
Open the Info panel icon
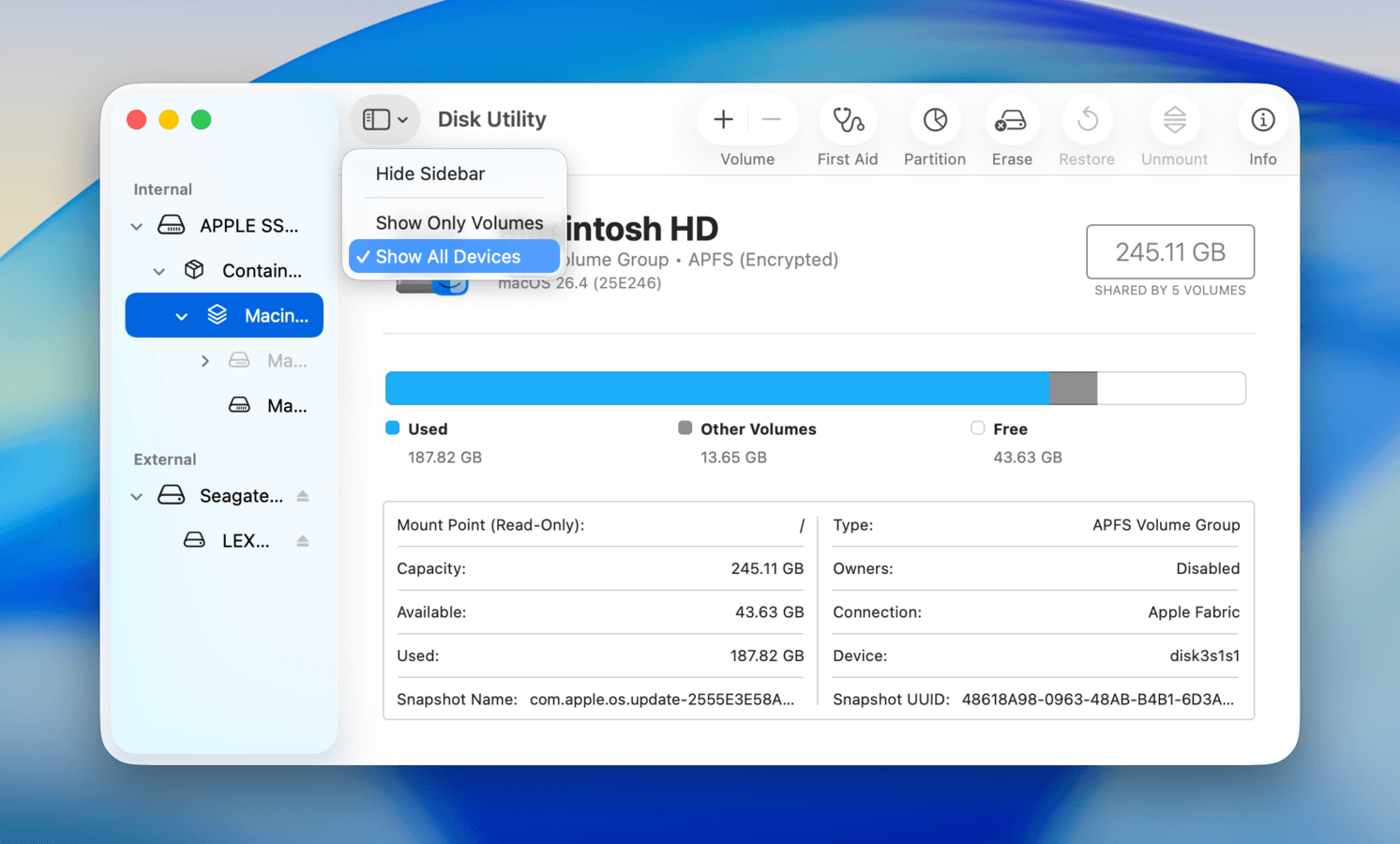point(1262,120)
